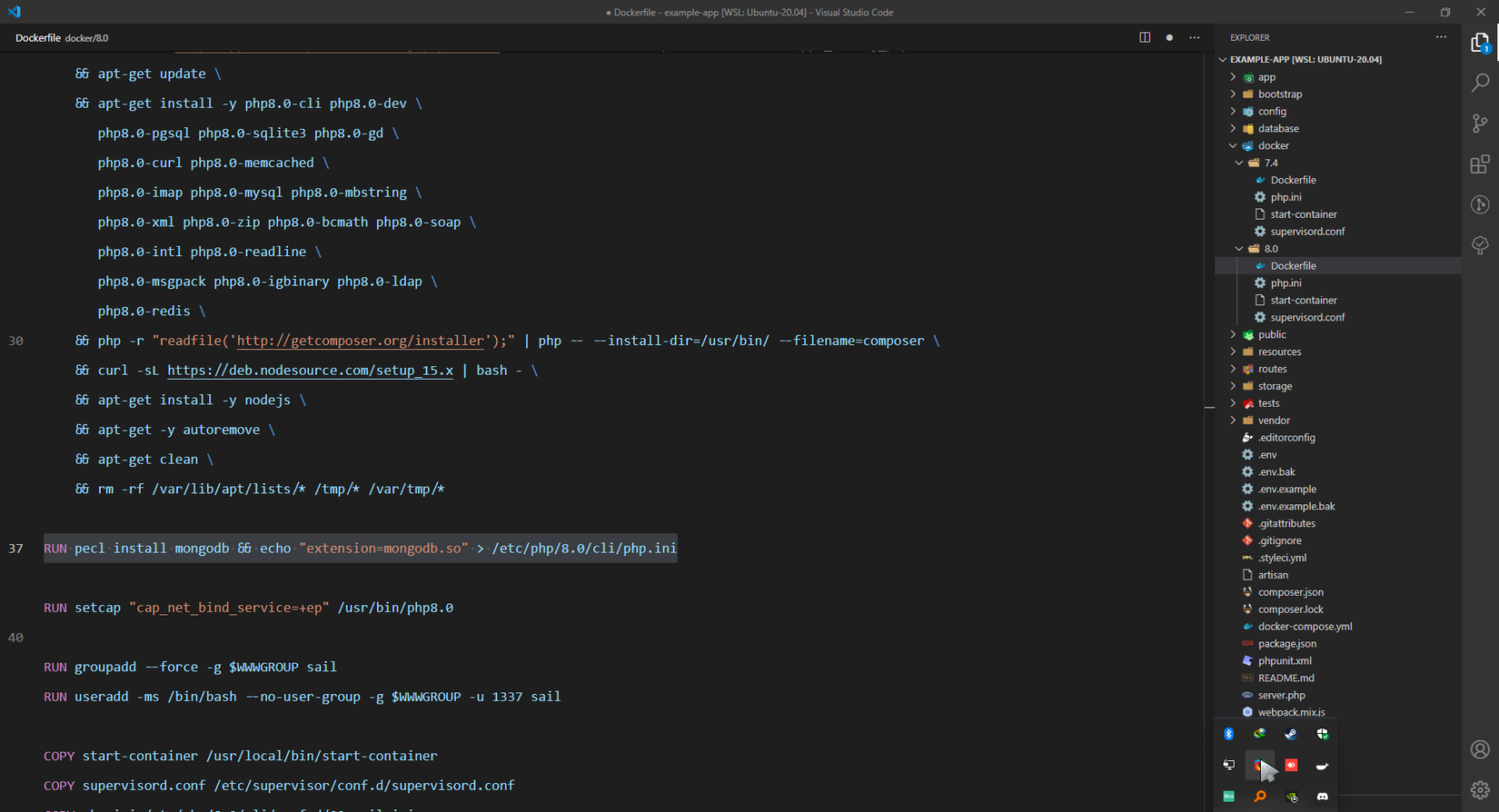Open the README.md file
Image resolution: width=1499 pixels, height=812 pixels.
pos(1286,678)
